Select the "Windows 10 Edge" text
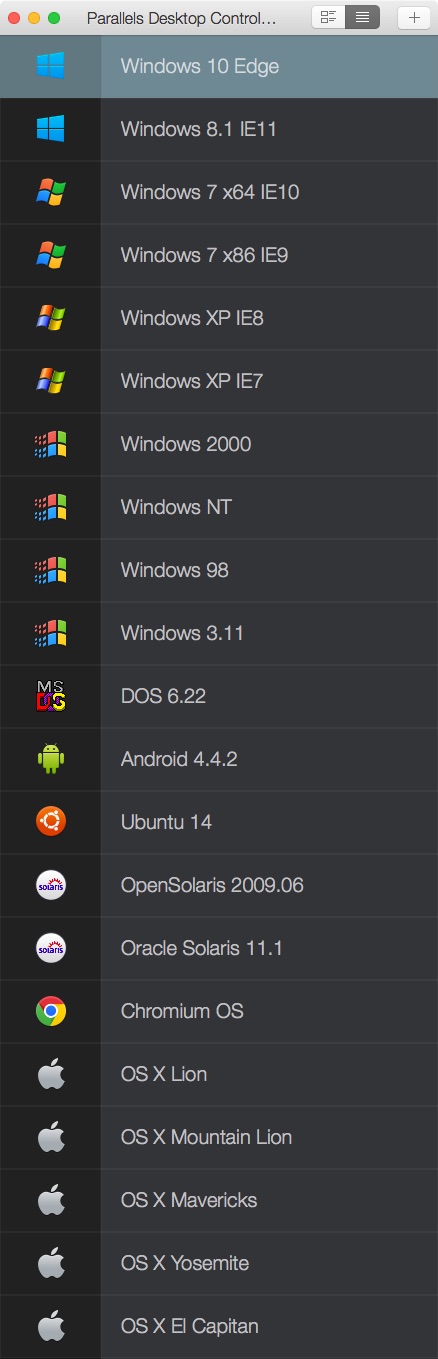 coord(200,66)
